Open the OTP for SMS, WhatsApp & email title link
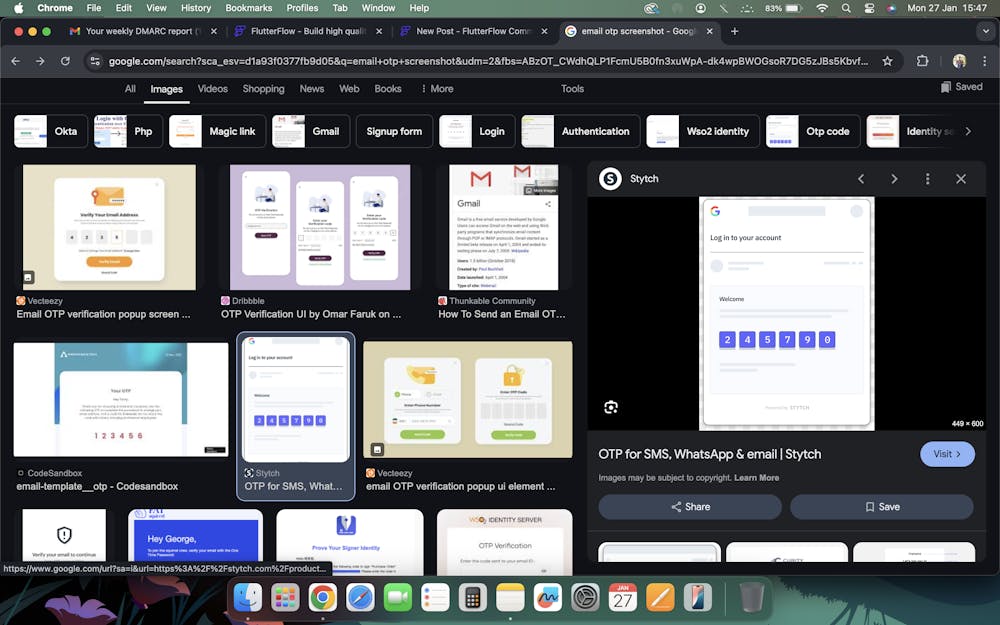Image resolution: width=1000 pixels, height=625 pixels. [710, 454]
